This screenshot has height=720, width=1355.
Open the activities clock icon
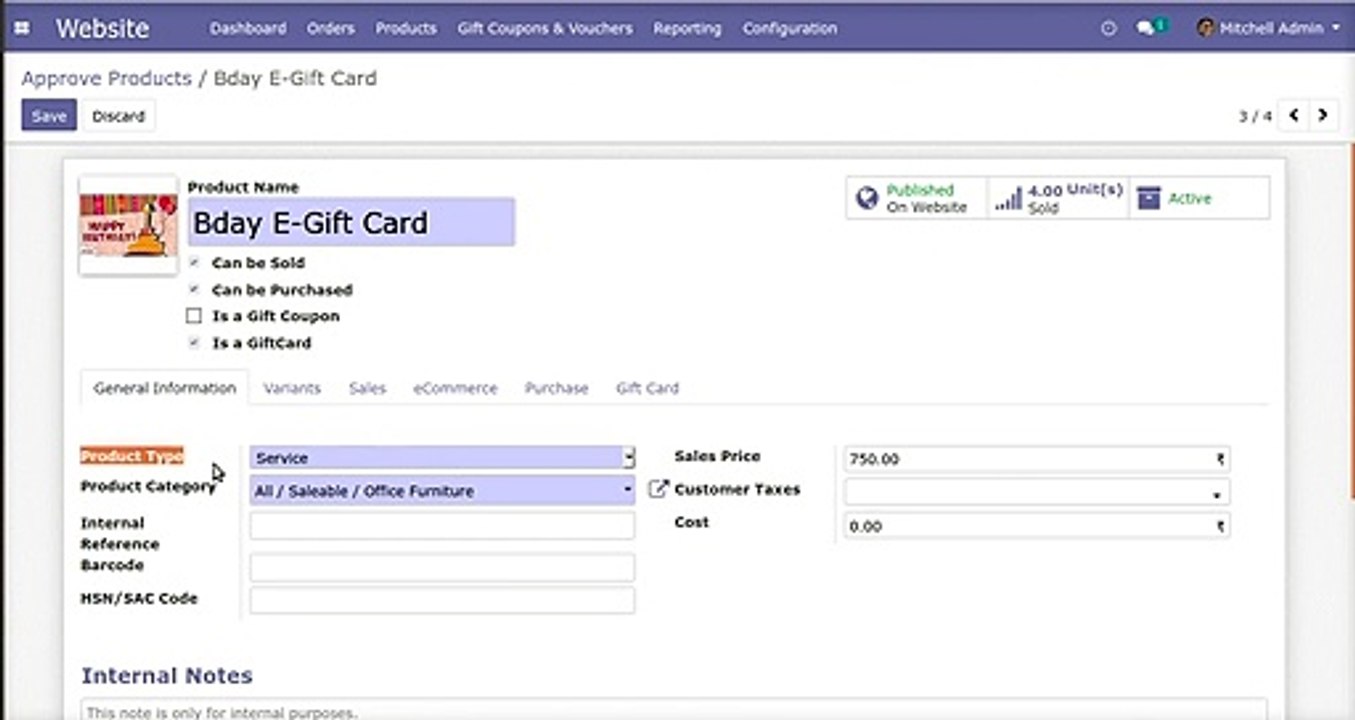1108,29
